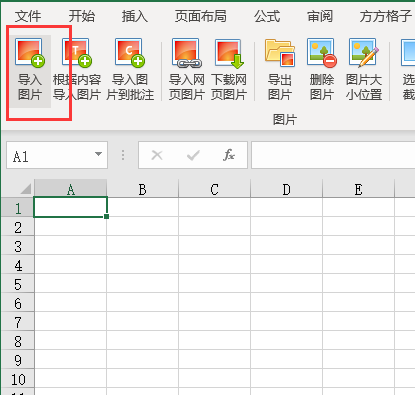
Task: Select row 9 header
Action: pyautogui.click(x=18, y=360)
